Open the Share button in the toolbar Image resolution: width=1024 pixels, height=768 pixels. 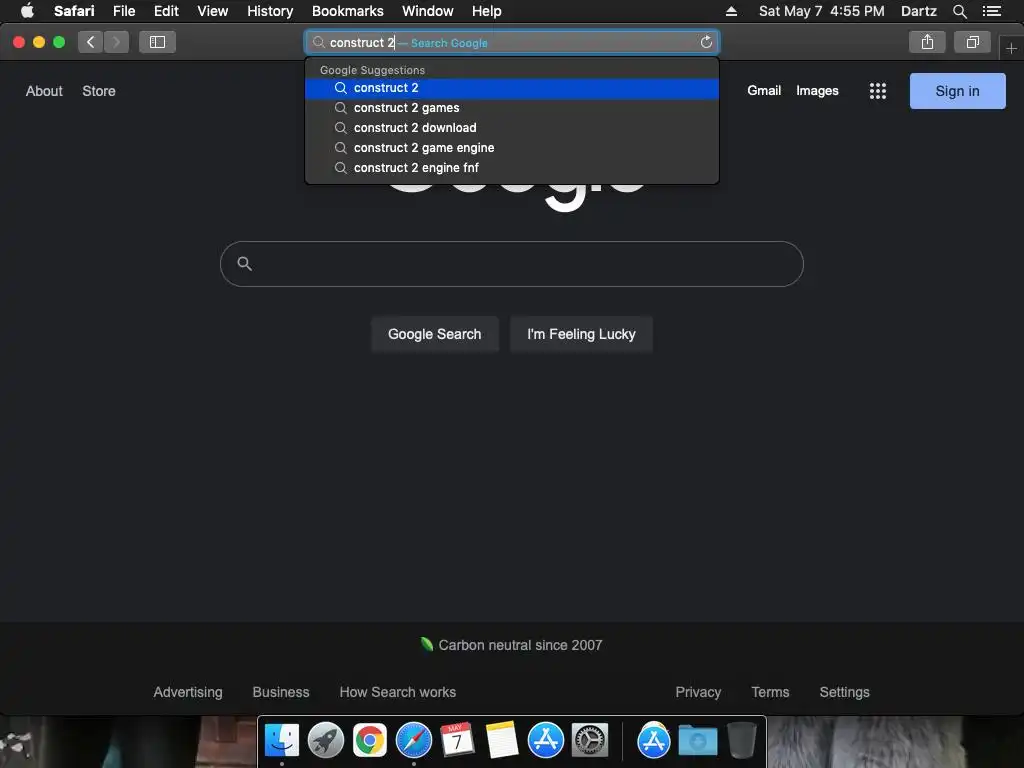point(927,42)
